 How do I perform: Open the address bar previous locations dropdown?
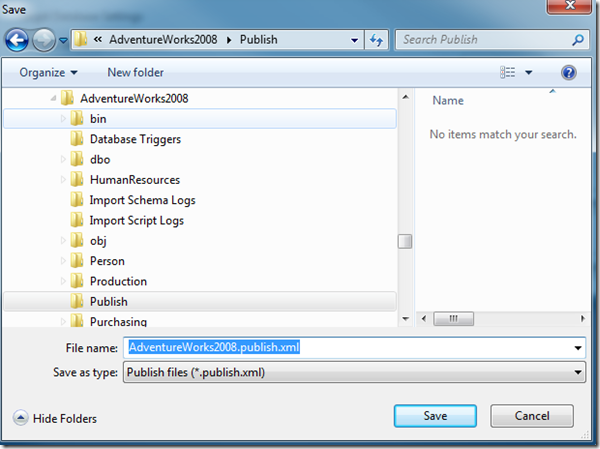[354, 40]
